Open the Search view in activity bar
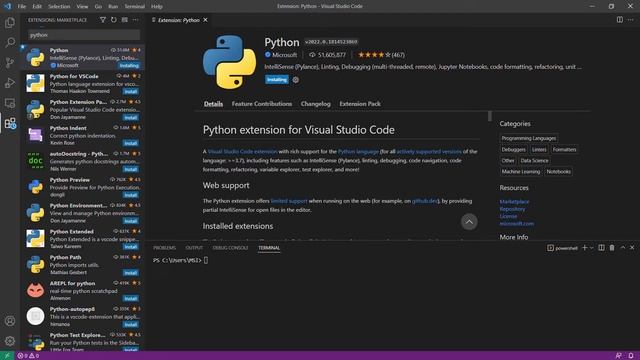The width and height of the screenshot is (640, 360). point(10,42)
